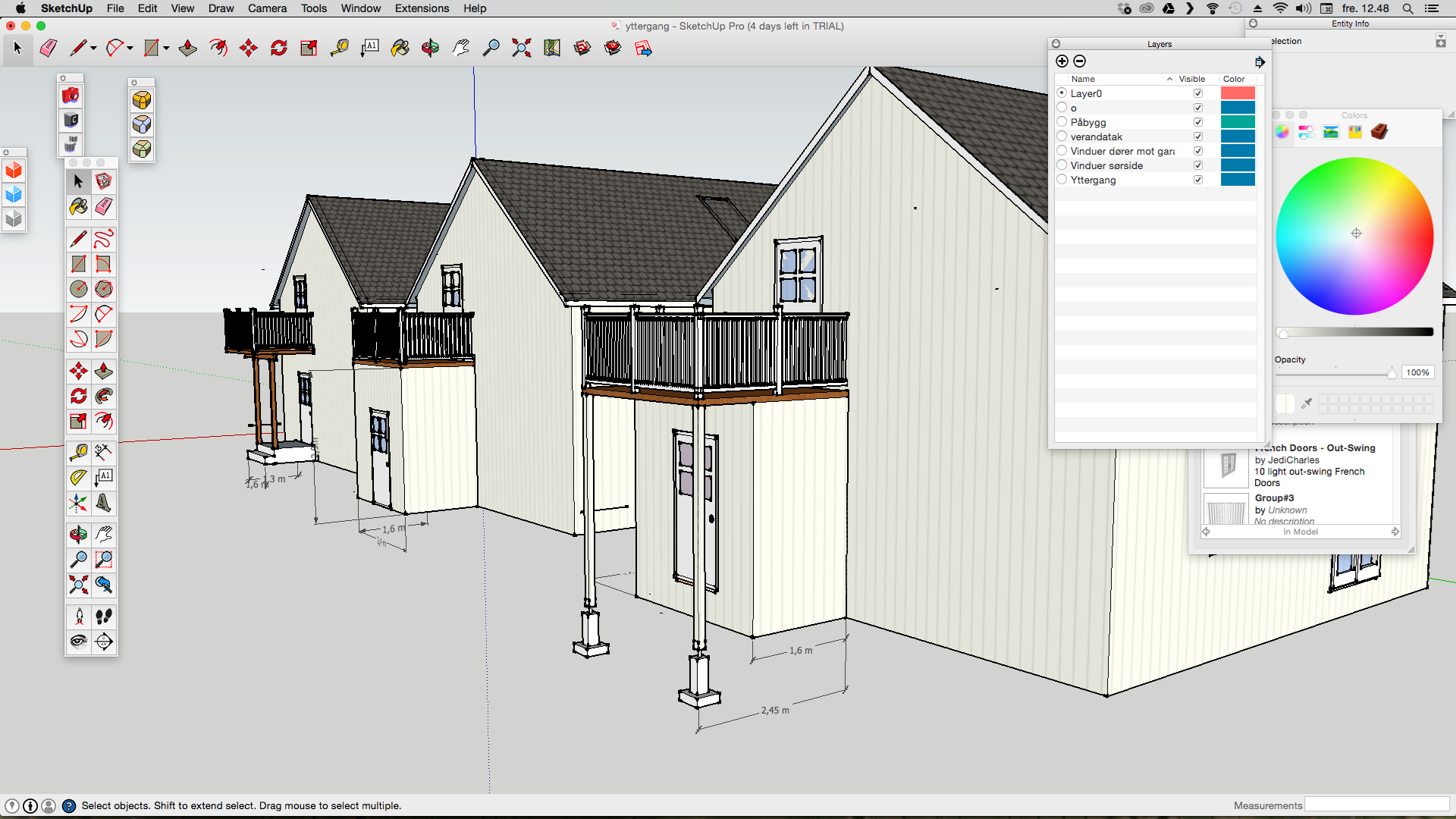This screenshot has height=819, width=1456.
Task: Open 3D Warehouse from top toolbar
Action: (x=582, y=48)
